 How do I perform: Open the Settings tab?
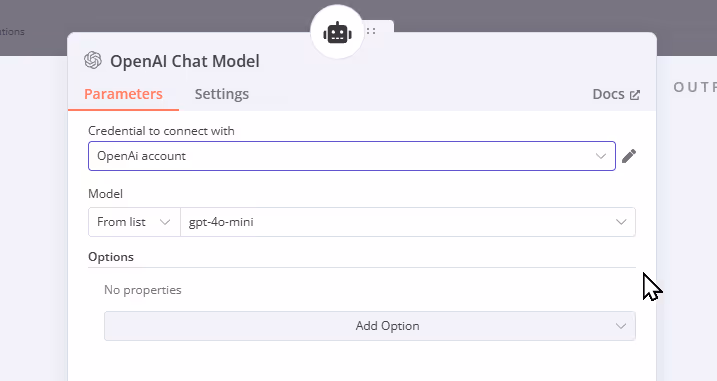pos(222,94)
